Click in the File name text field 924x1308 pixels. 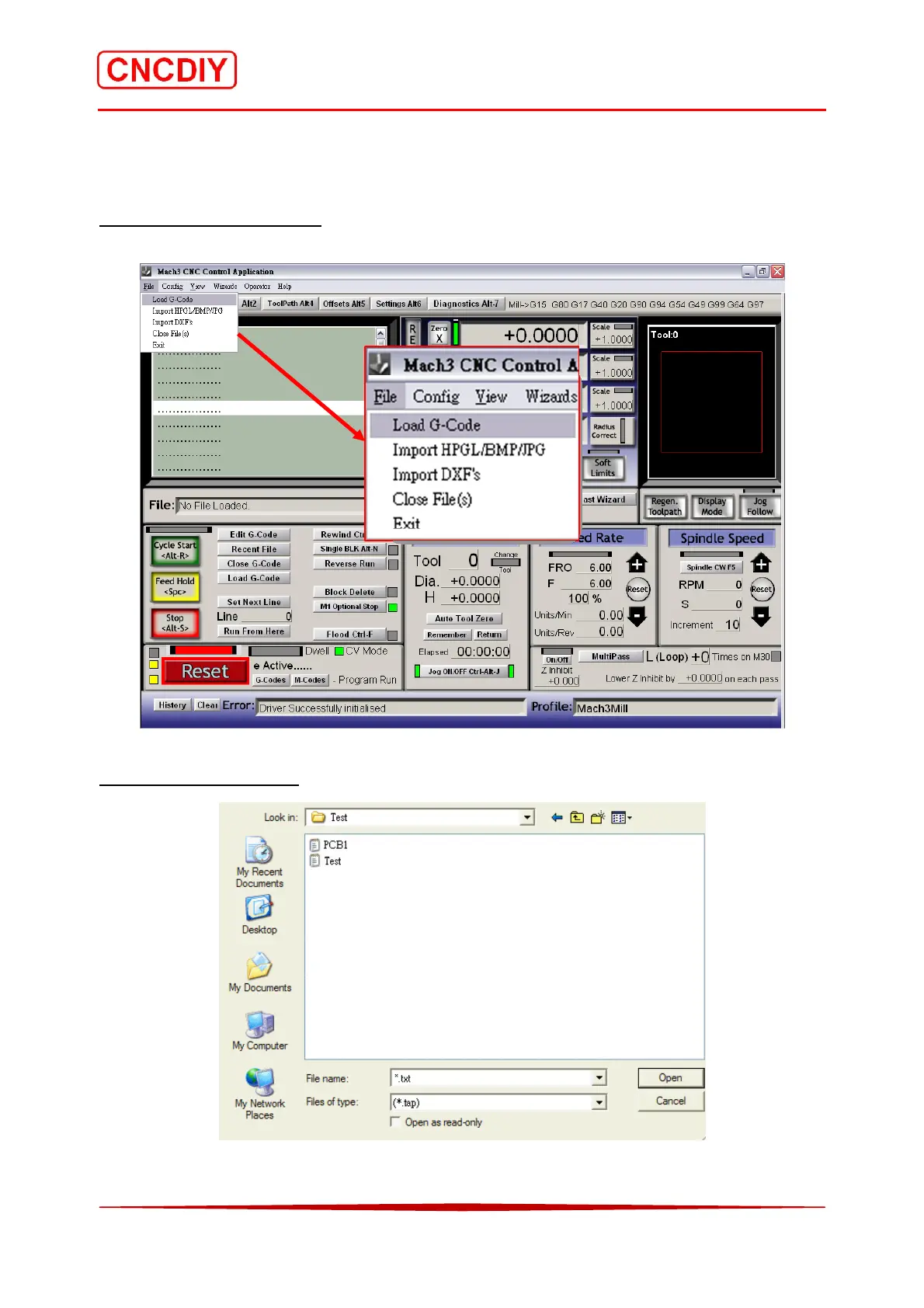[492, 1078]
